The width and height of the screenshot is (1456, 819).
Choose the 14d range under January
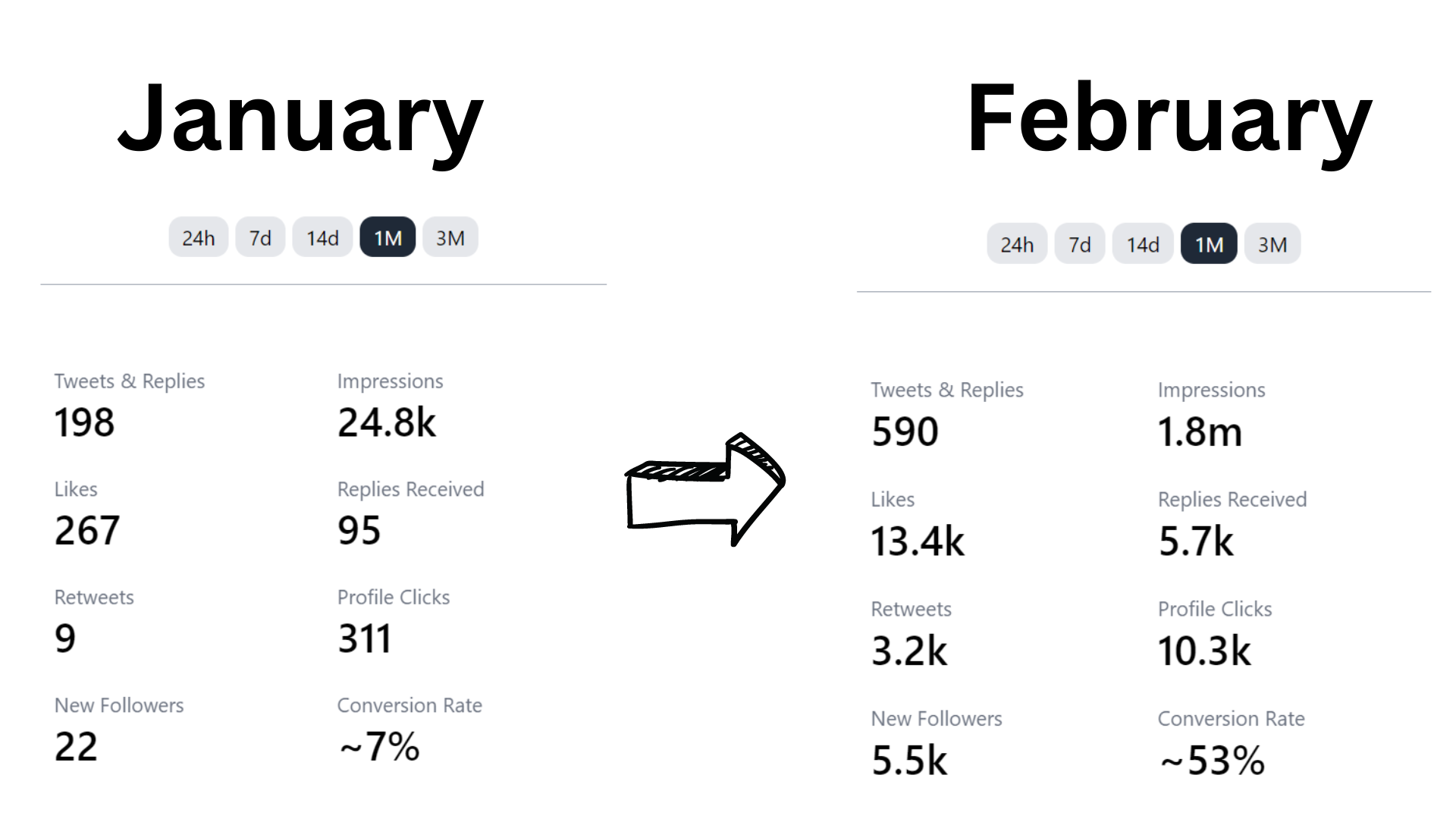[x=322, y=237]
